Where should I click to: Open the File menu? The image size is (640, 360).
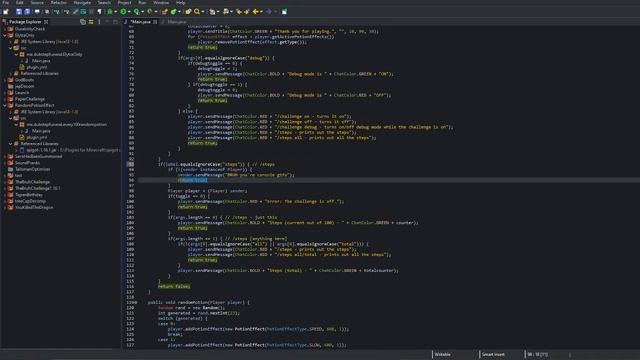(x=6, y=2)
